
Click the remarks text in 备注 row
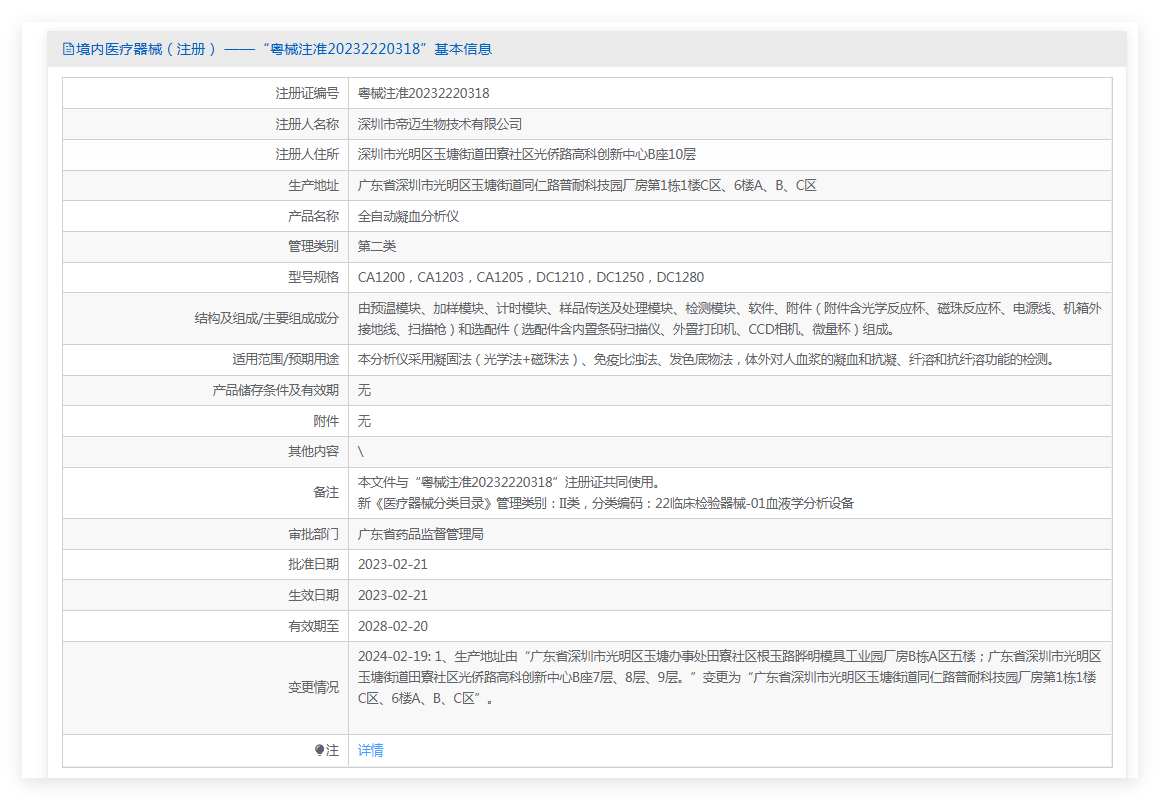(x=605, y=492)
